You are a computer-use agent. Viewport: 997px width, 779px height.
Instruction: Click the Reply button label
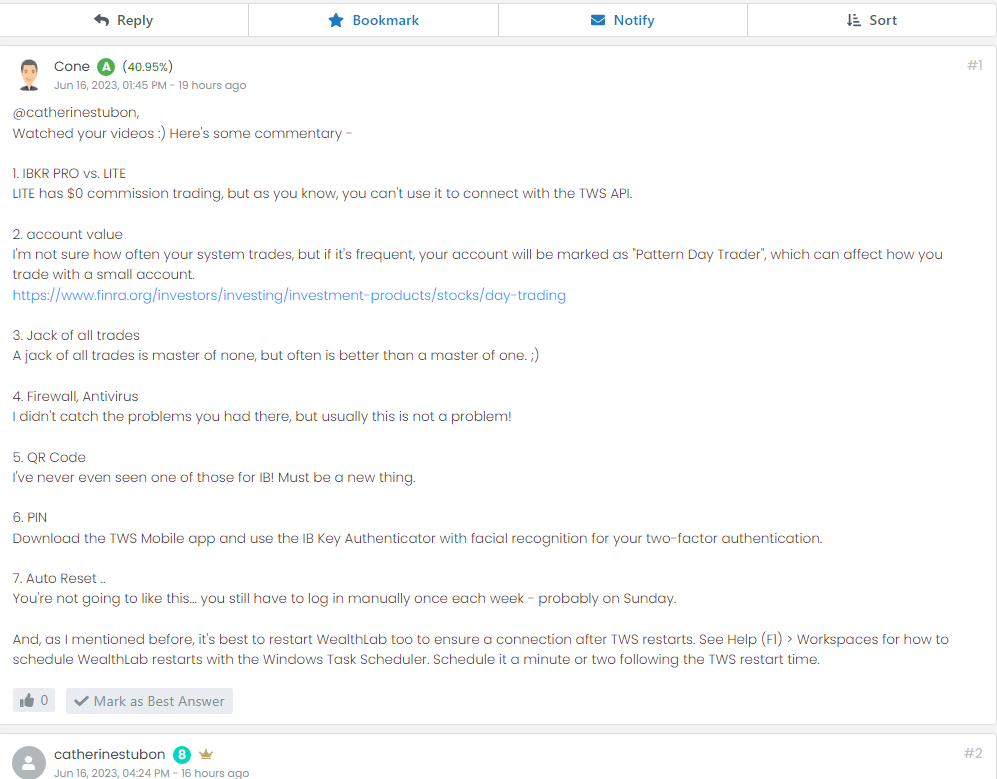[135, 20]
